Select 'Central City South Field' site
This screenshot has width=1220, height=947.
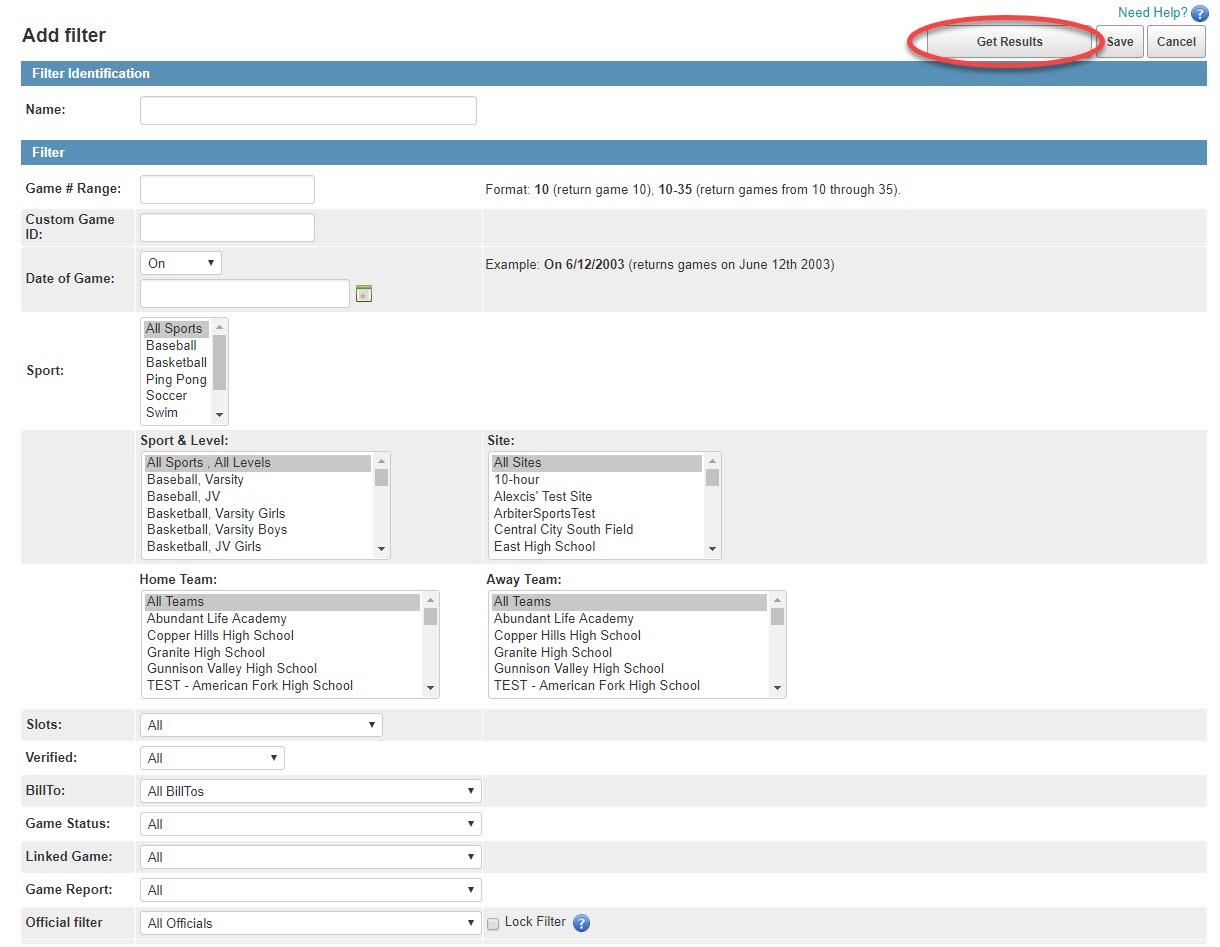point(597,530)
